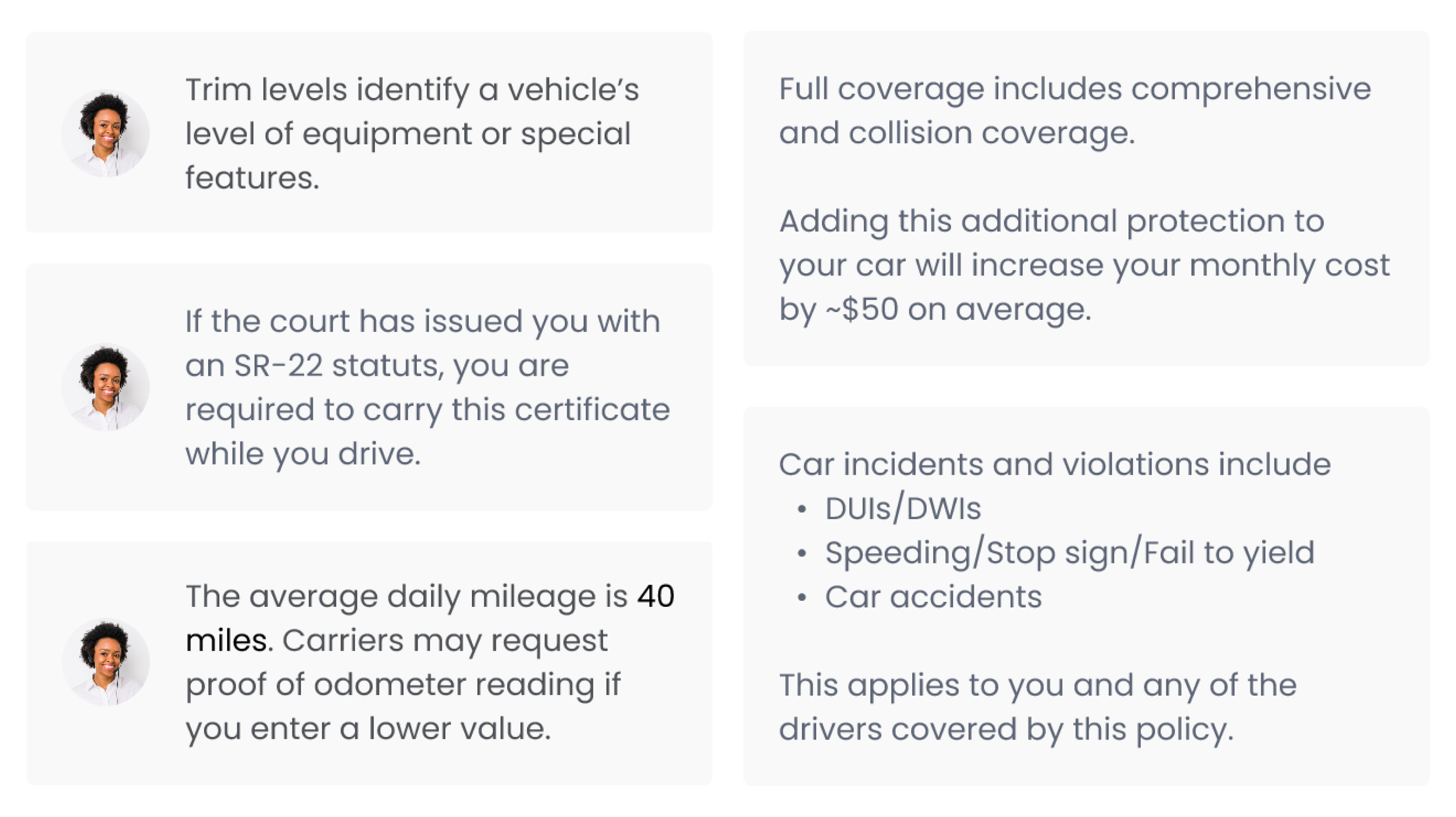1456x817 pixels.
Task: Click the bullet dot before Car accidents
Action: pos(801,597)
